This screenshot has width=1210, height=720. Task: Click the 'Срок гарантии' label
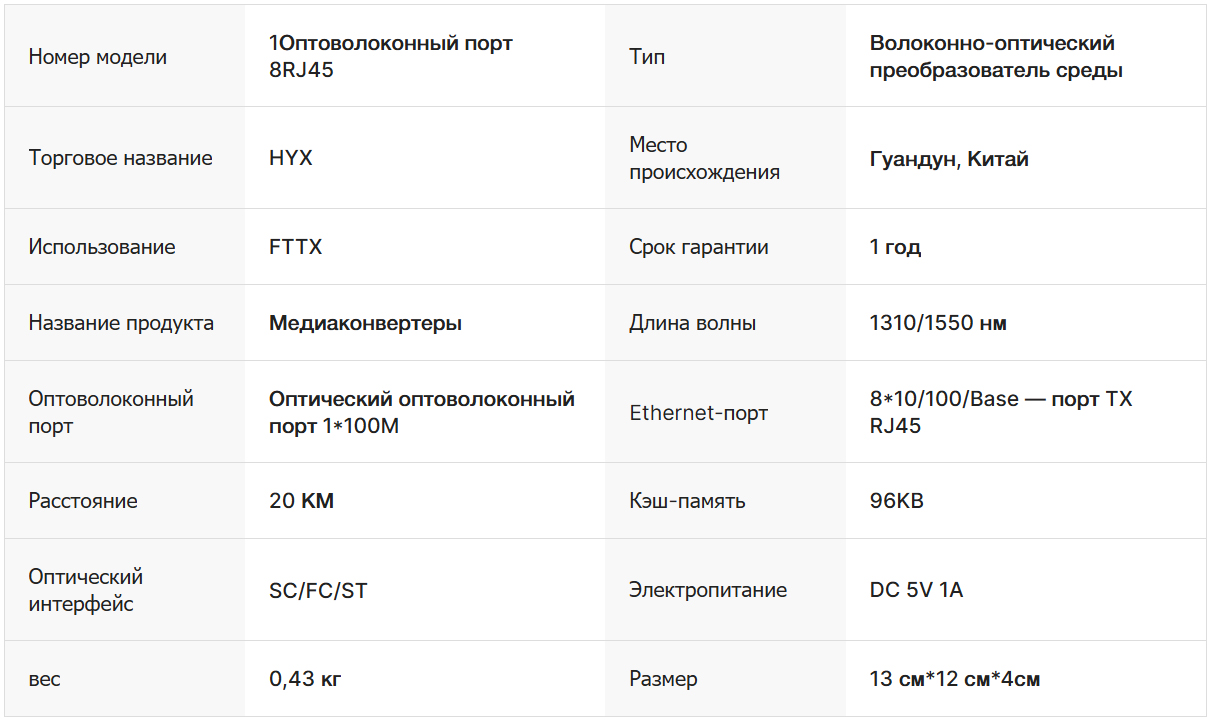click(x=699, y=247)
